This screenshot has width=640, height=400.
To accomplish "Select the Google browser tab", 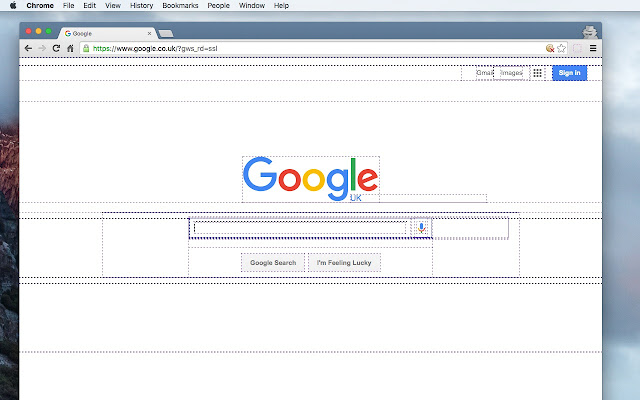I will 107,33.
